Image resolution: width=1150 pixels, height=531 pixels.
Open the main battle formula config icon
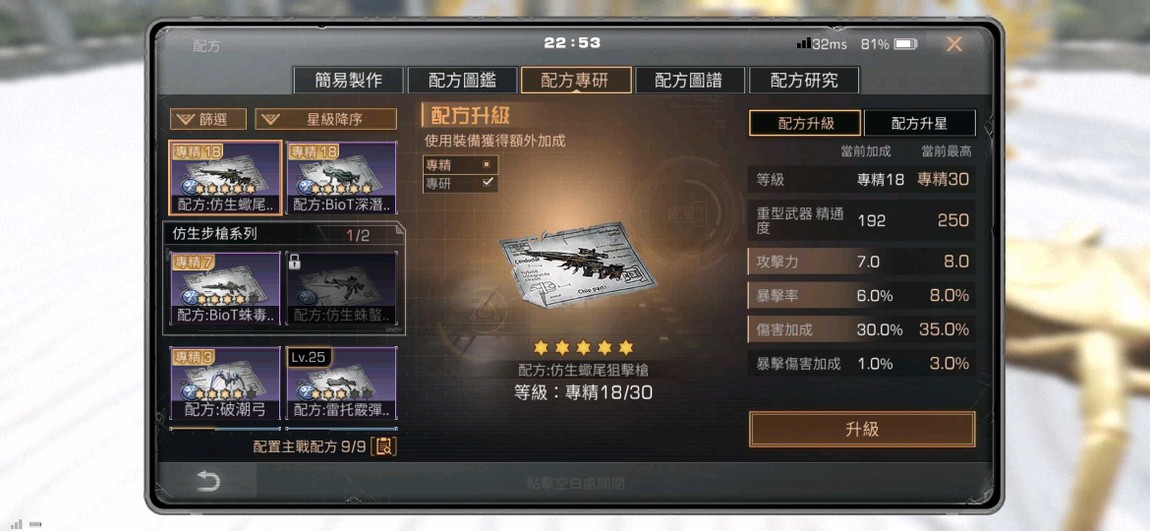point(384,446)
